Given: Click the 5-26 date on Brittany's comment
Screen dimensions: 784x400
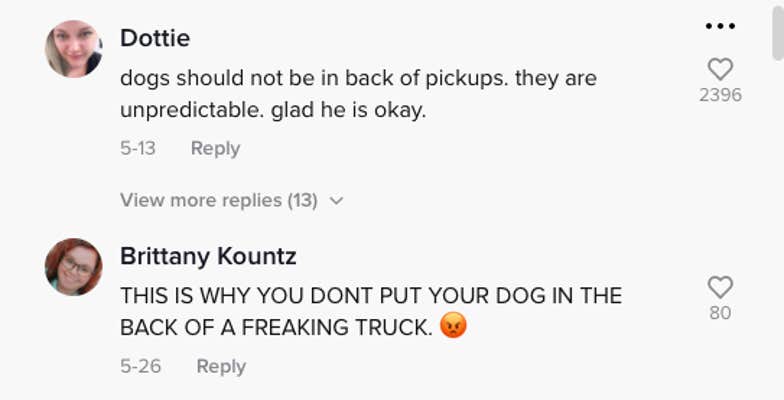Looking at the screenshot, I should (140, 366).
